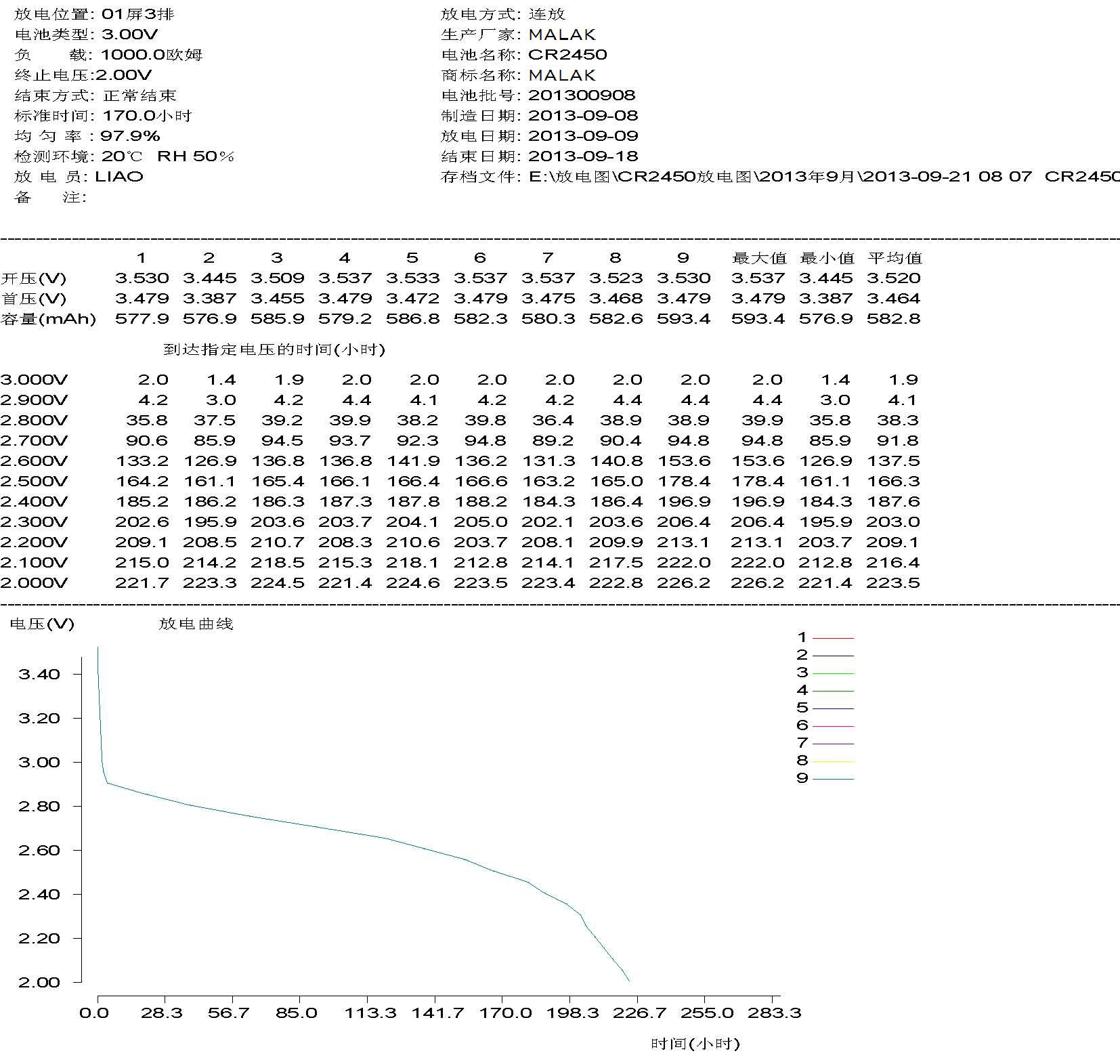The image size is (1120, 1064).
Task: Click the 到达指定电压的时间(小时) section heading
Action: [x=274, y=349]
